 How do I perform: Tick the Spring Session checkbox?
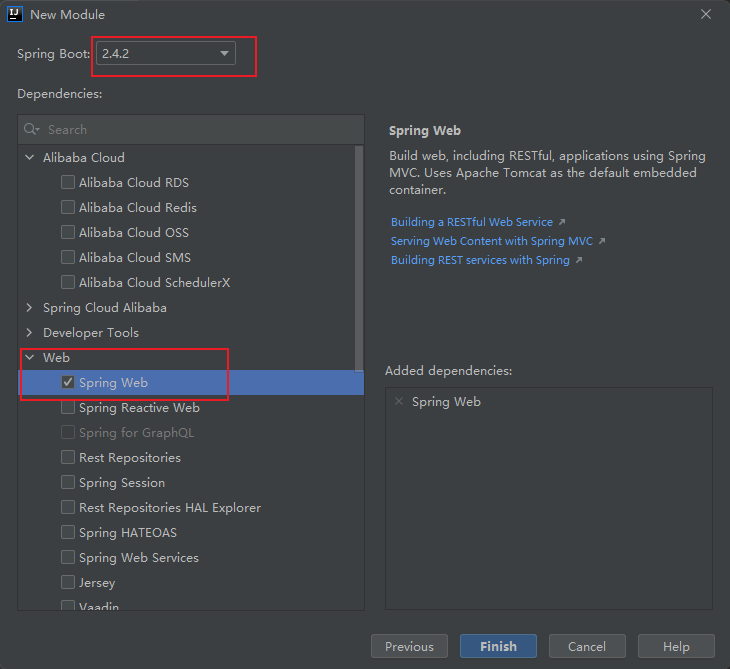[x=68, y=482]
